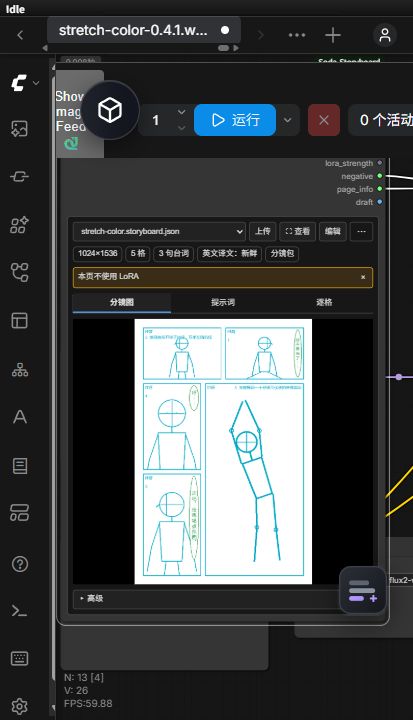413x720 pixels.
Task: Click the floating list-plus button bottom right
Action: click(x=362, y=590)
